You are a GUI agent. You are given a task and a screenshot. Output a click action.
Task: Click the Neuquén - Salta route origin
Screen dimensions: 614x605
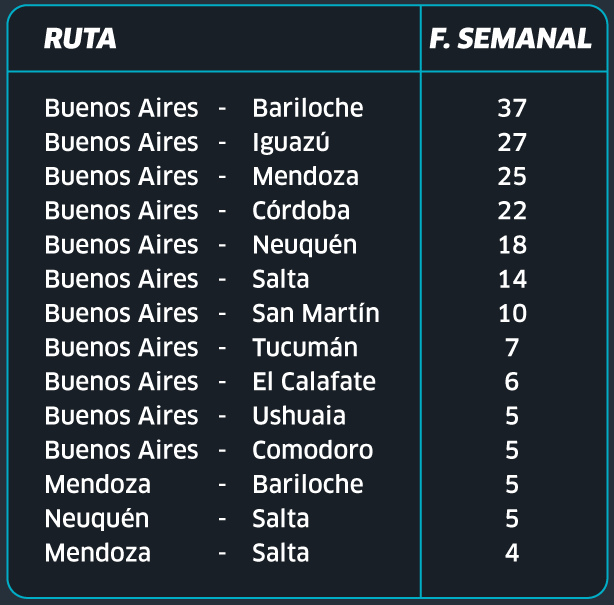click(97, 519)
